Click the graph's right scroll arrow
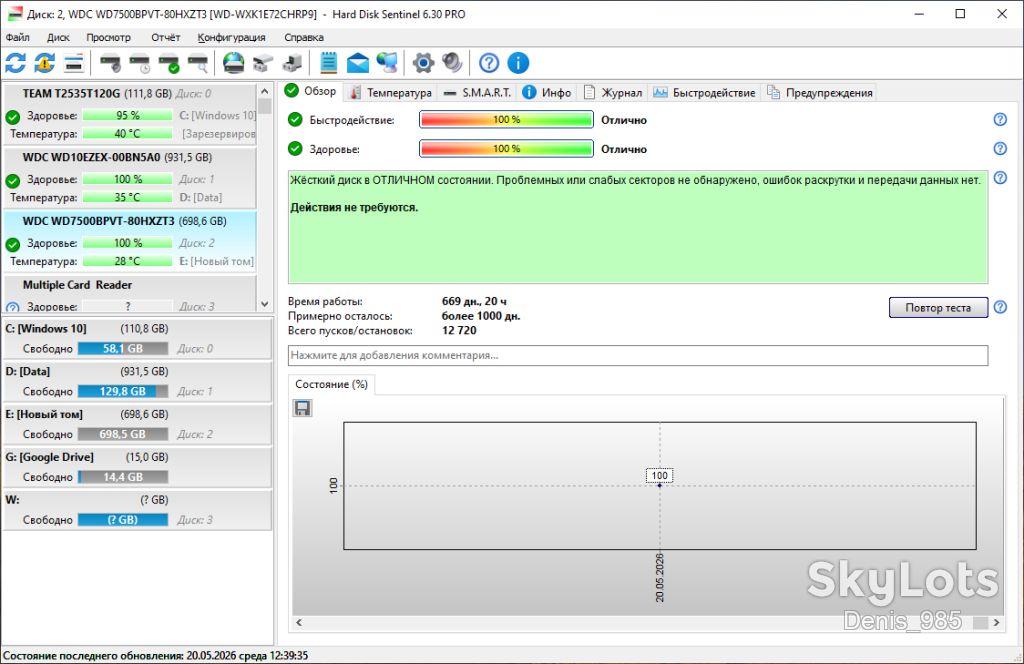 click(x=997, y=622)
